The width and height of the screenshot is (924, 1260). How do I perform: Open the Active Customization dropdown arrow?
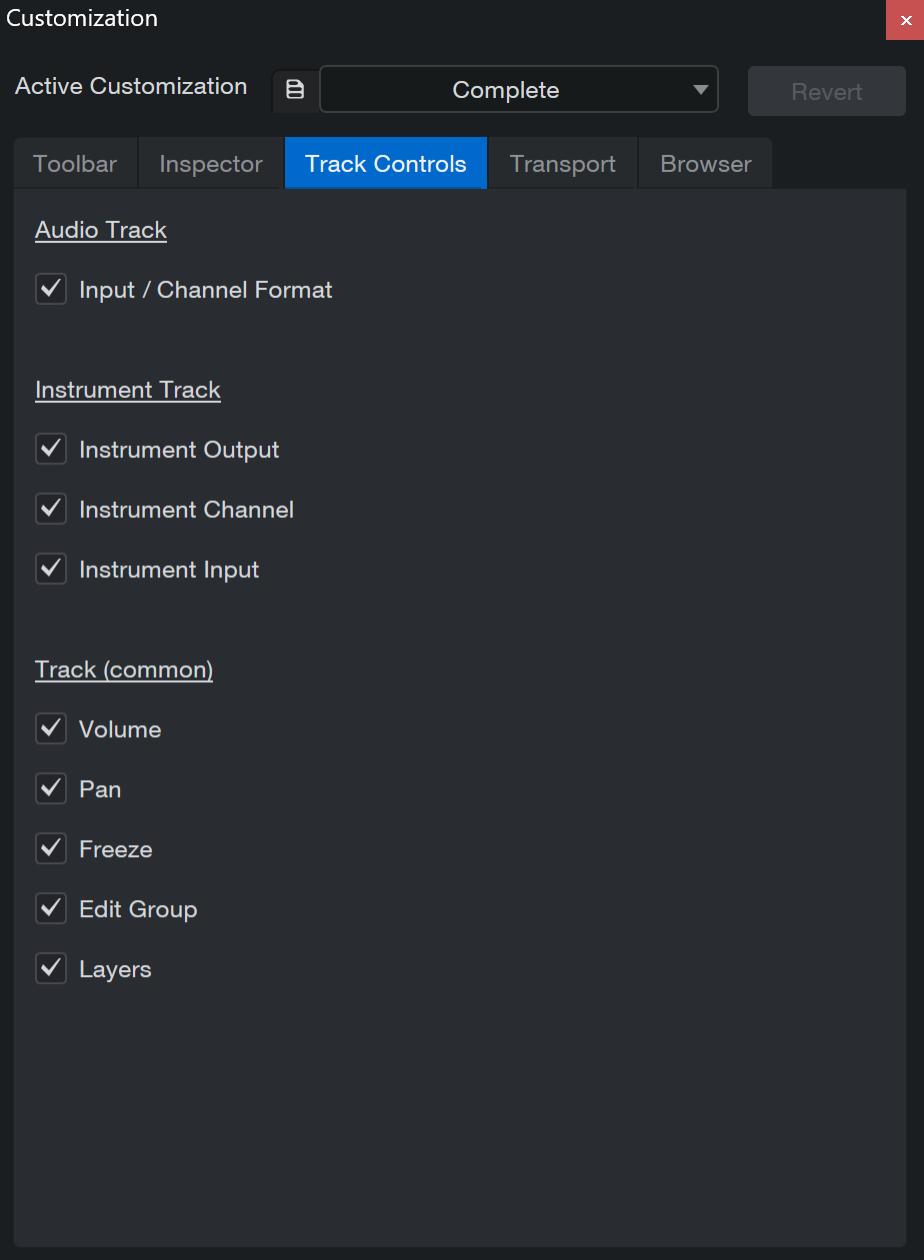tap(700, 90)
